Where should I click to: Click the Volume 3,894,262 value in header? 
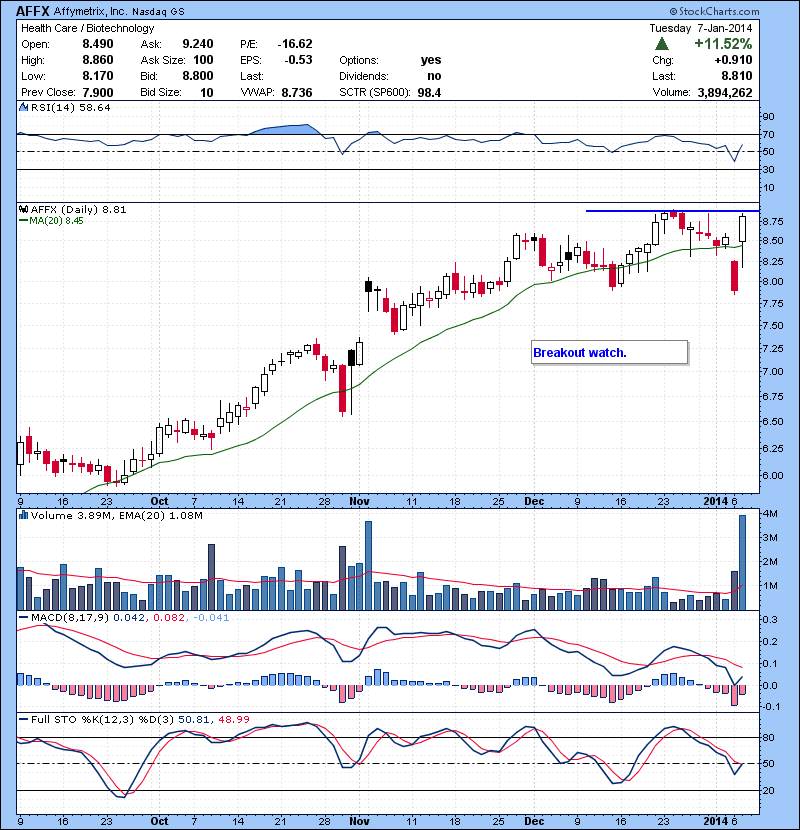[725, 93]
